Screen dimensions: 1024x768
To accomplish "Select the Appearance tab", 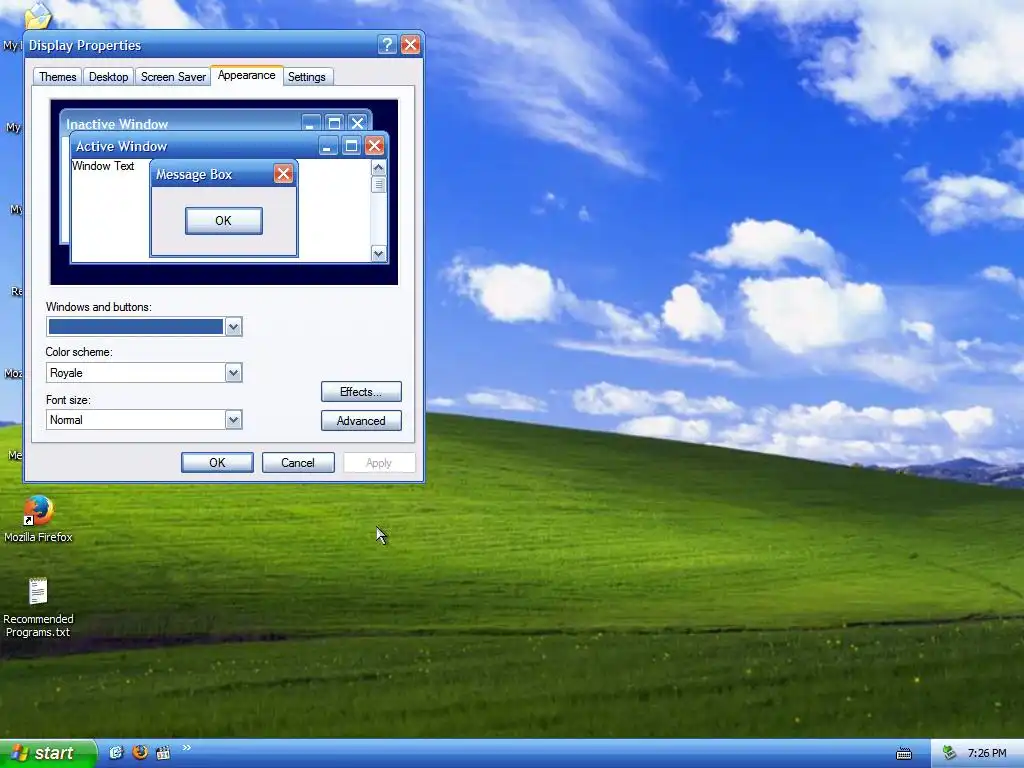I will click(x=246, y=75).
